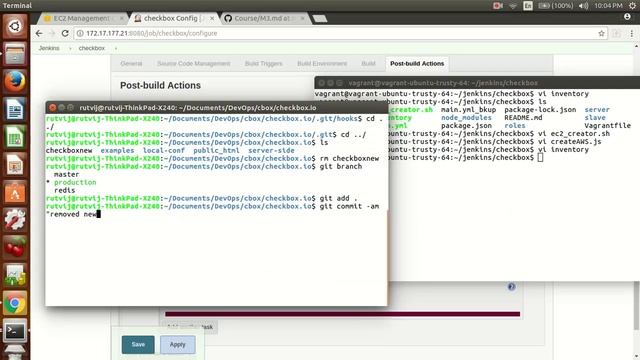Viewport: 640px width, 360px height.
Task: Apply the Jenkins job configuration
Action: point(178,344)
